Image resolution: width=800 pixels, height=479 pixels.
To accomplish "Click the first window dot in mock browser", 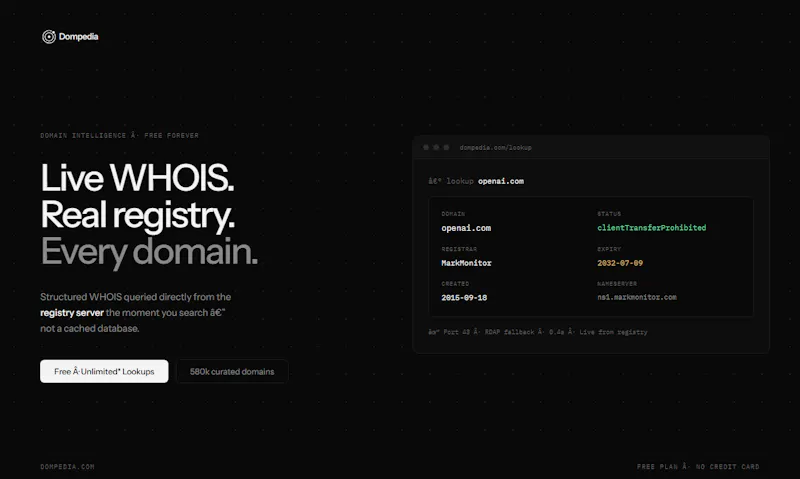I will pos(426,147).
